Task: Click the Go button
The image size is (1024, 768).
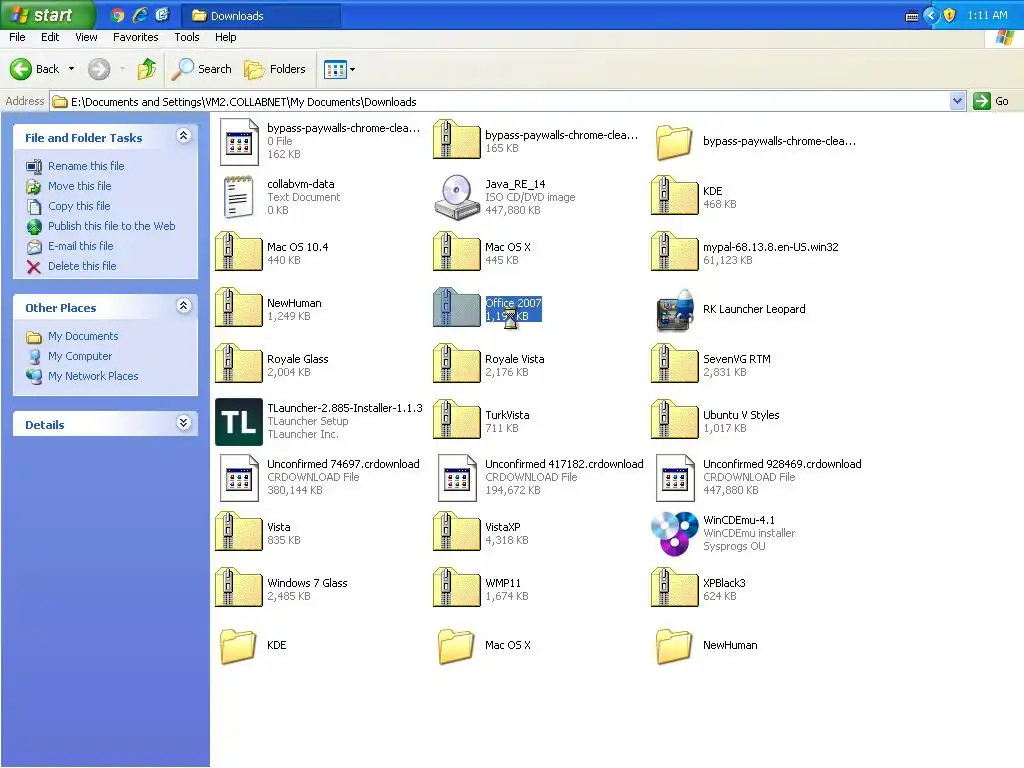Action: [x=991, y=101]
